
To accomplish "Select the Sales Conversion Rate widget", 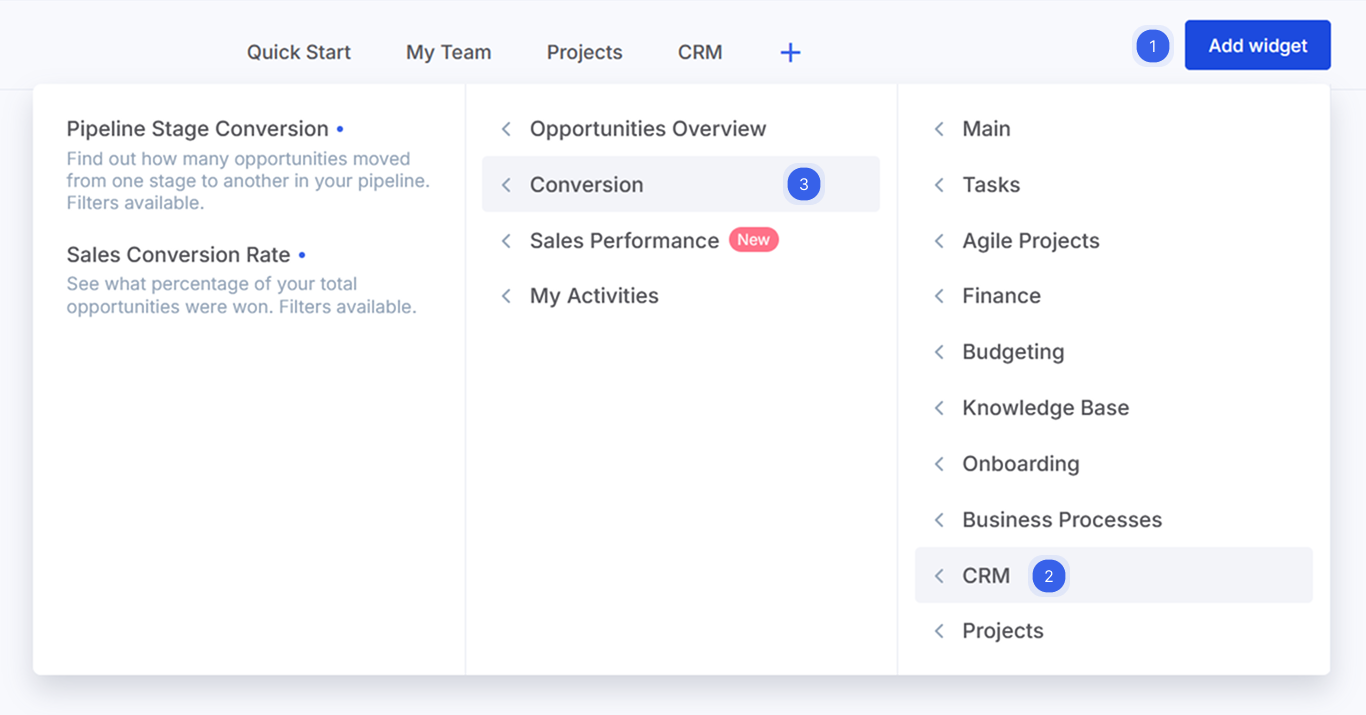I will 178,255.
